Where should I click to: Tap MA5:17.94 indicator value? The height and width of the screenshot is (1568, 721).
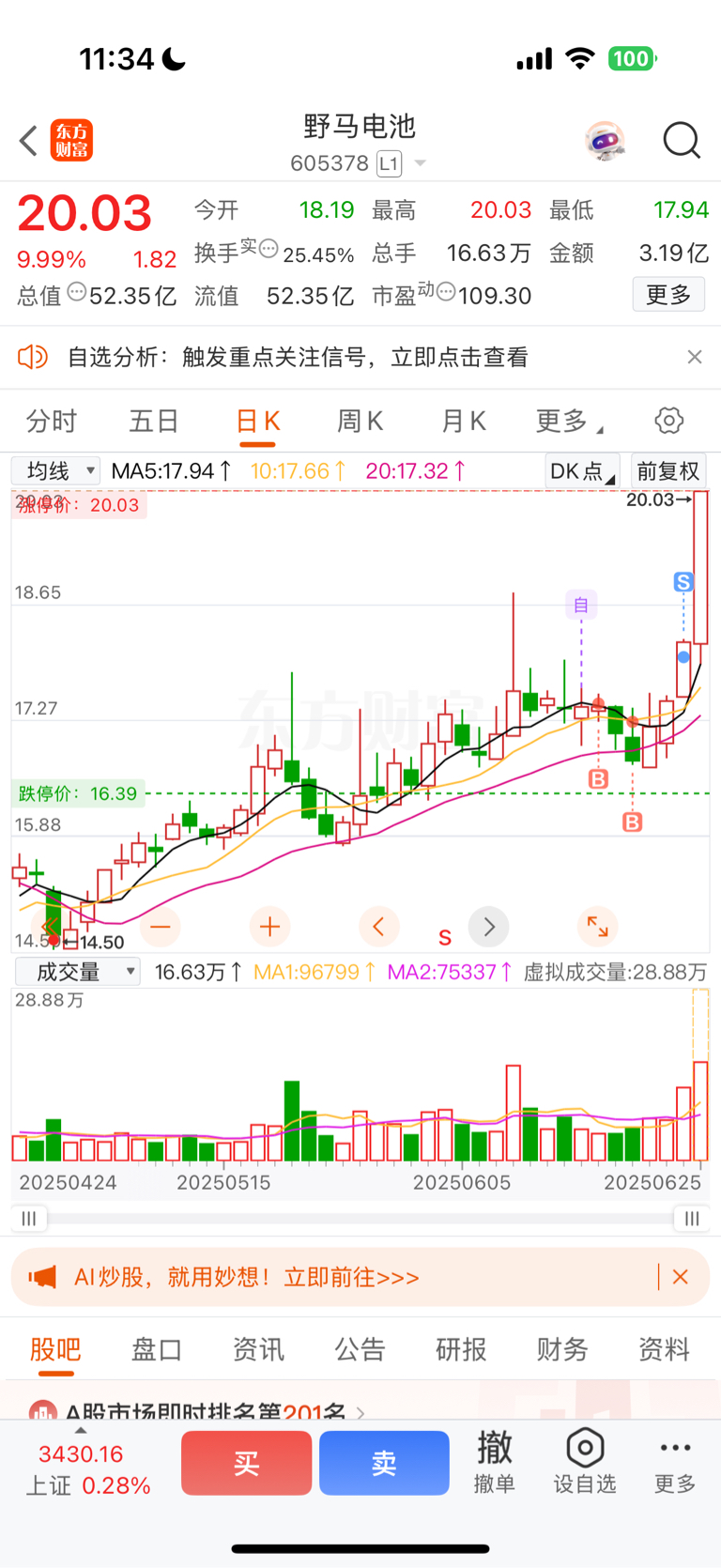point(172,470)
